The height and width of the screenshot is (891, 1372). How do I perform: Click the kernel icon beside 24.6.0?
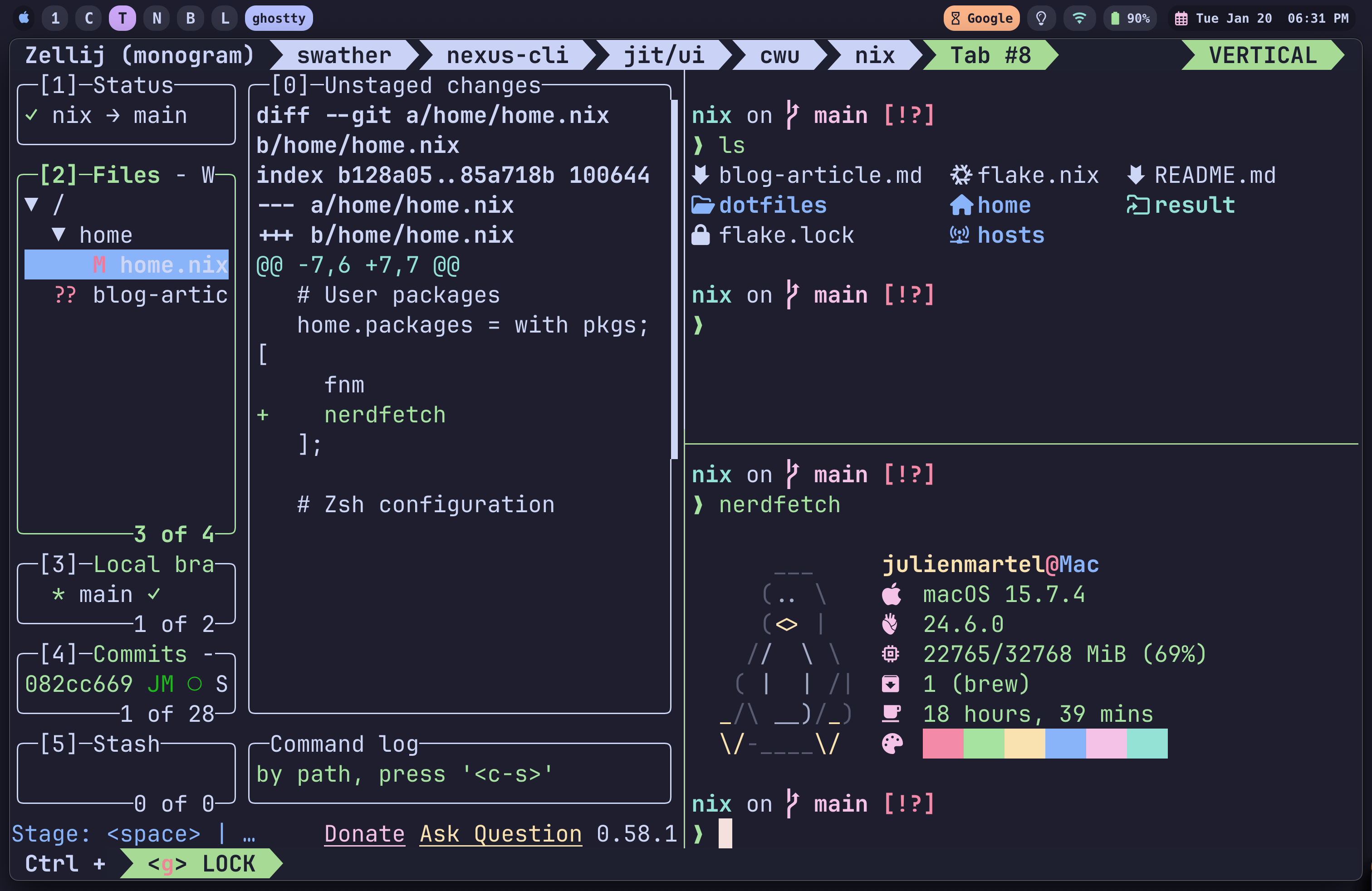click(x=890, y=624)
